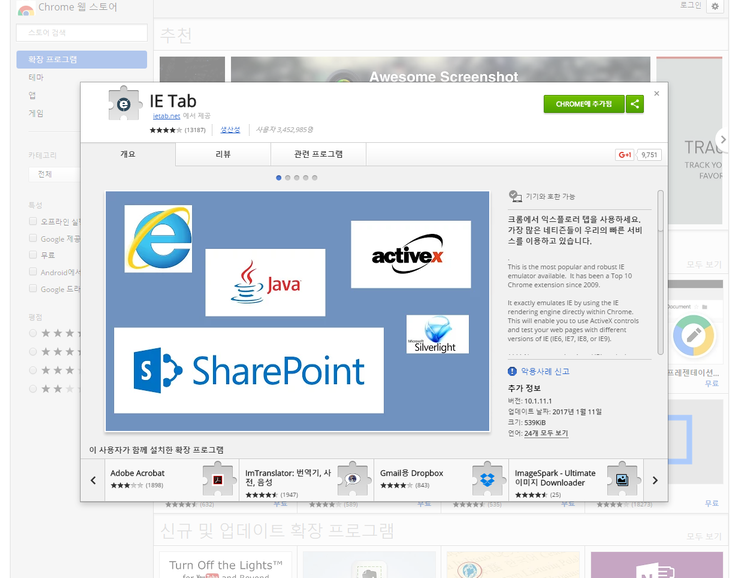Image resolution: width=740 pixels, height=578 pixels.
Task: Open settings gear at top right
Action: click(x=714, y=6)
